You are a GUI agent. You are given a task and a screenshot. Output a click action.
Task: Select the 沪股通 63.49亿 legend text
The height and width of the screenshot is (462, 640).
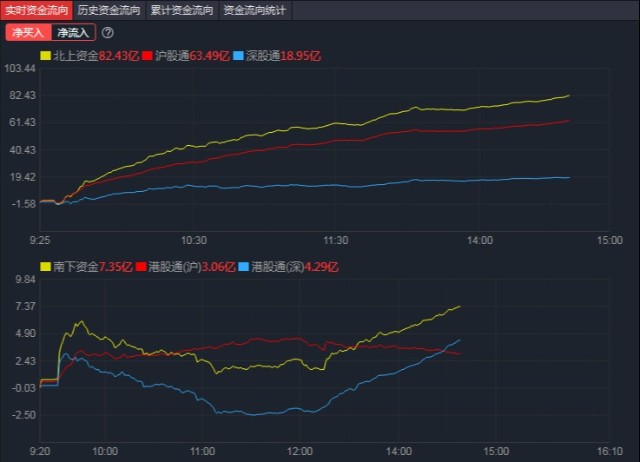pos(189,54)
